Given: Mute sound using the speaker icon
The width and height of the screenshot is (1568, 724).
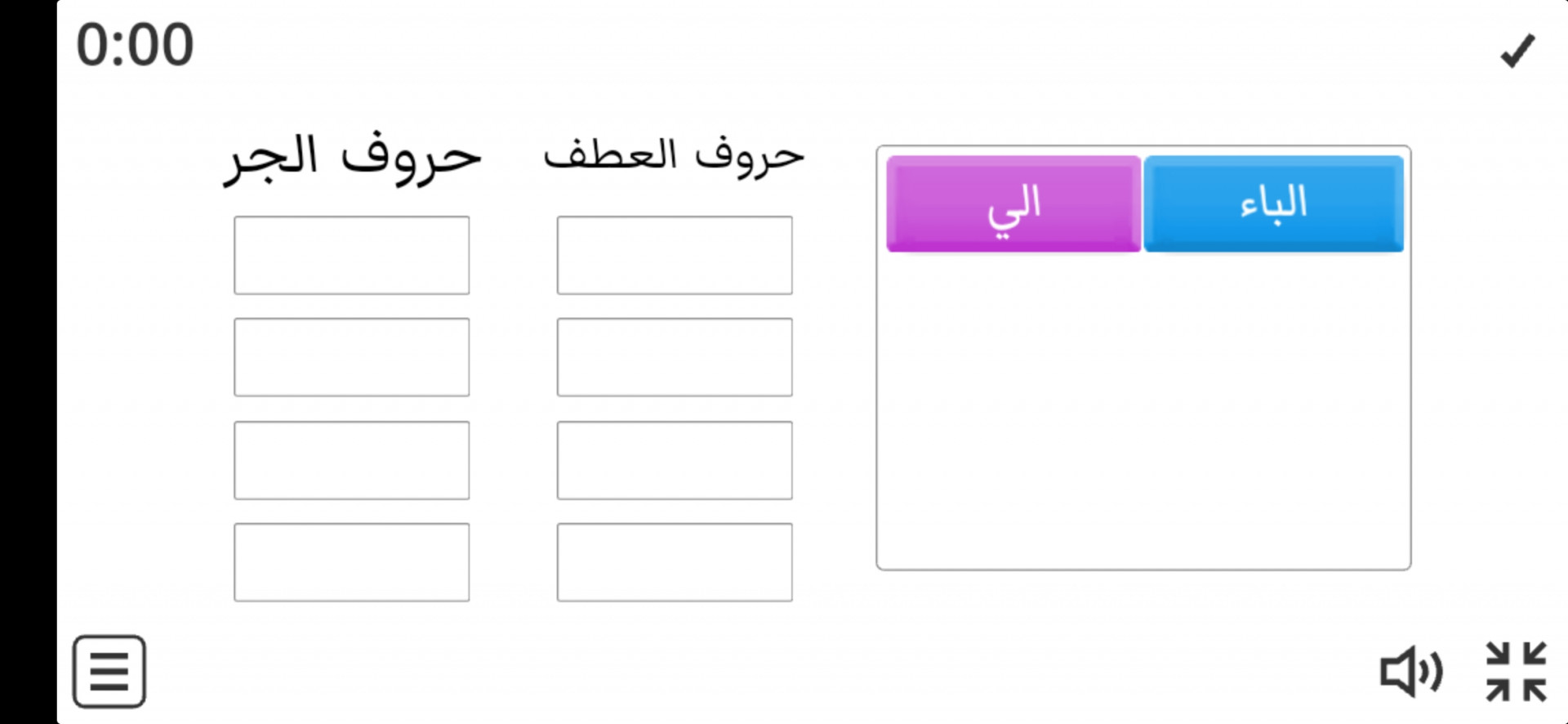Looking at the screenshot, I should tap(1411, 672).
